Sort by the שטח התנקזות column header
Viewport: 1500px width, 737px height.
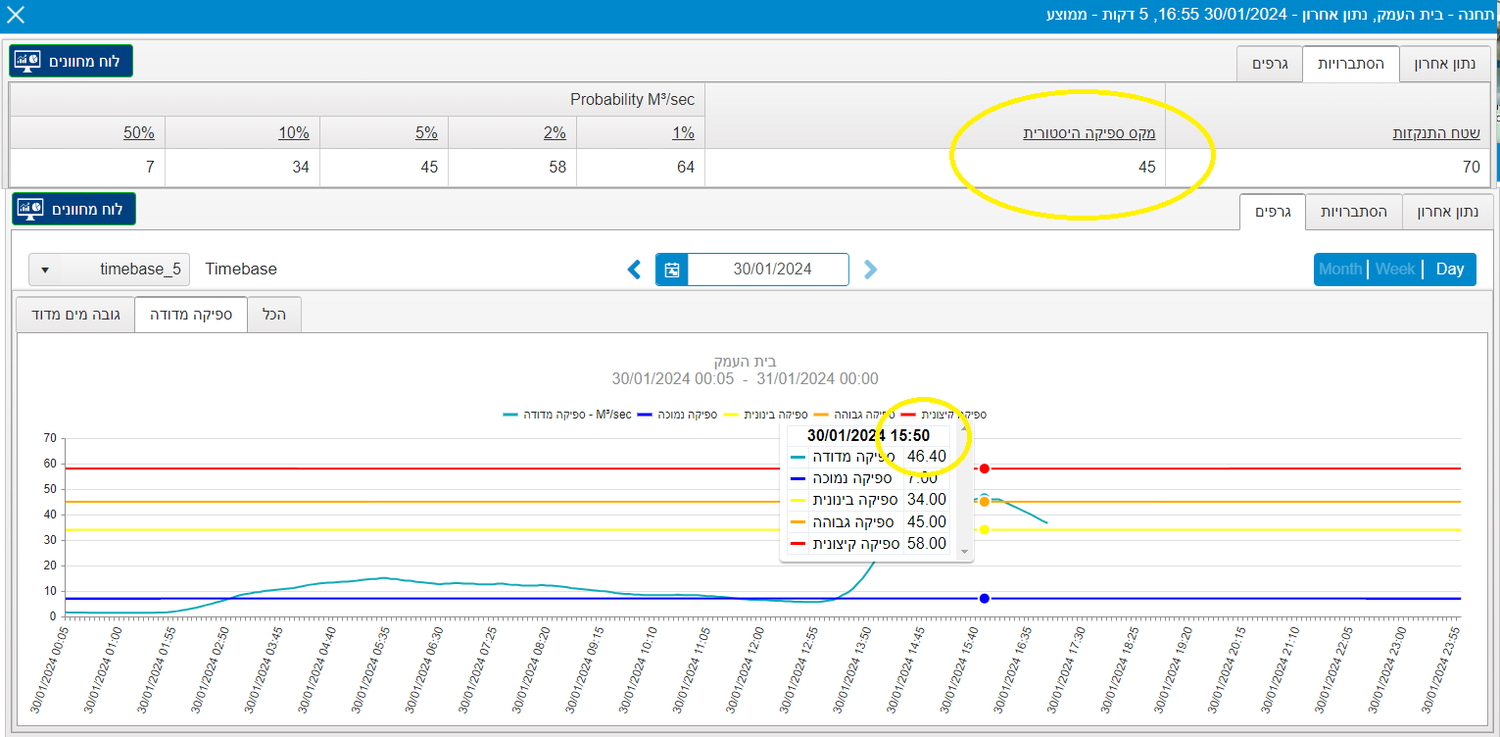point(1435,133)
